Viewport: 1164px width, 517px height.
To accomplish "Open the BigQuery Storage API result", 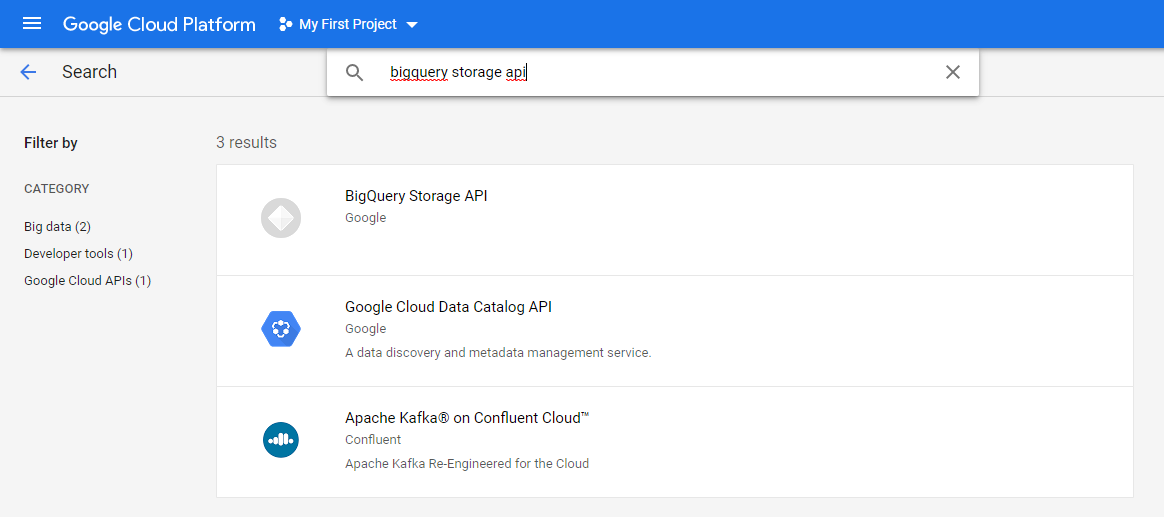I will (675, 220).
